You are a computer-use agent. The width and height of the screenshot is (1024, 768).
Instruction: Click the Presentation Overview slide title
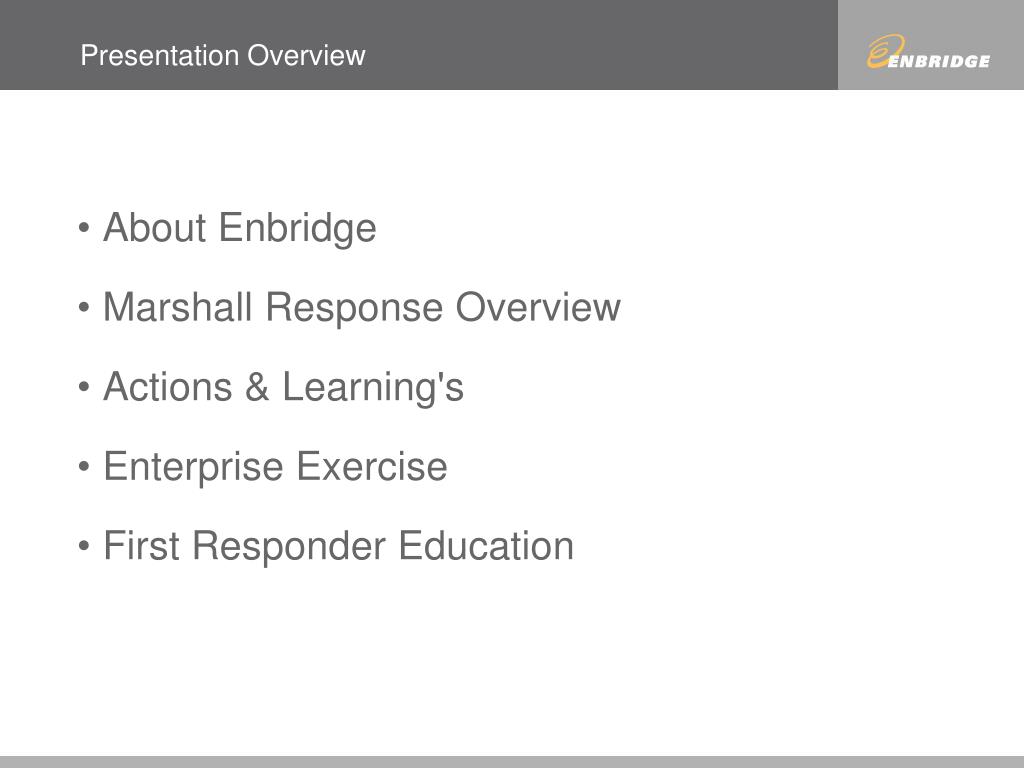click(223, 56)
